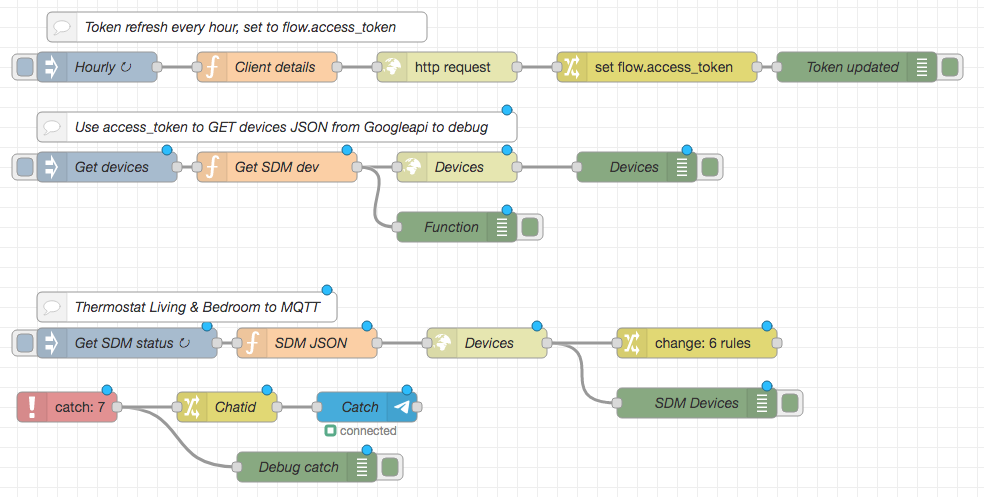The height and width of the screenshot is (497, 984).
Task: Click the output port of Get SDM dev
Action: [x=356, y=167]
